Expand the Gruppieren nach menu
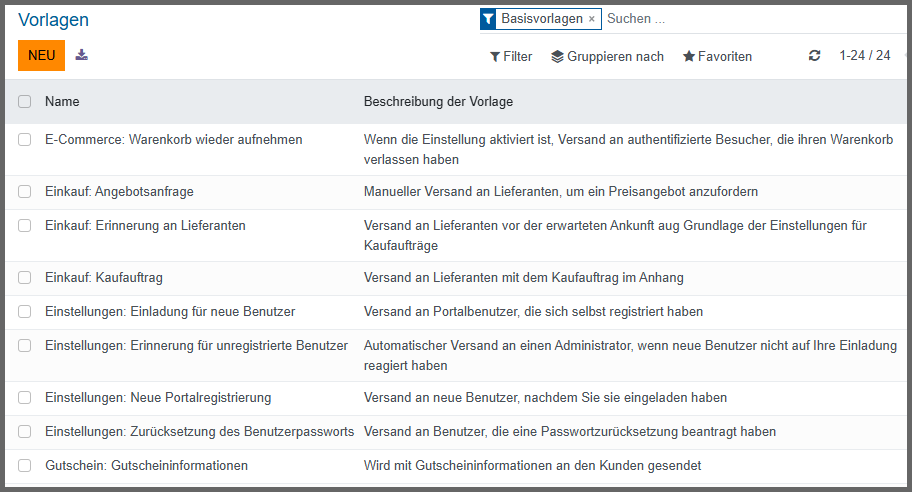 tap(607, 56)
